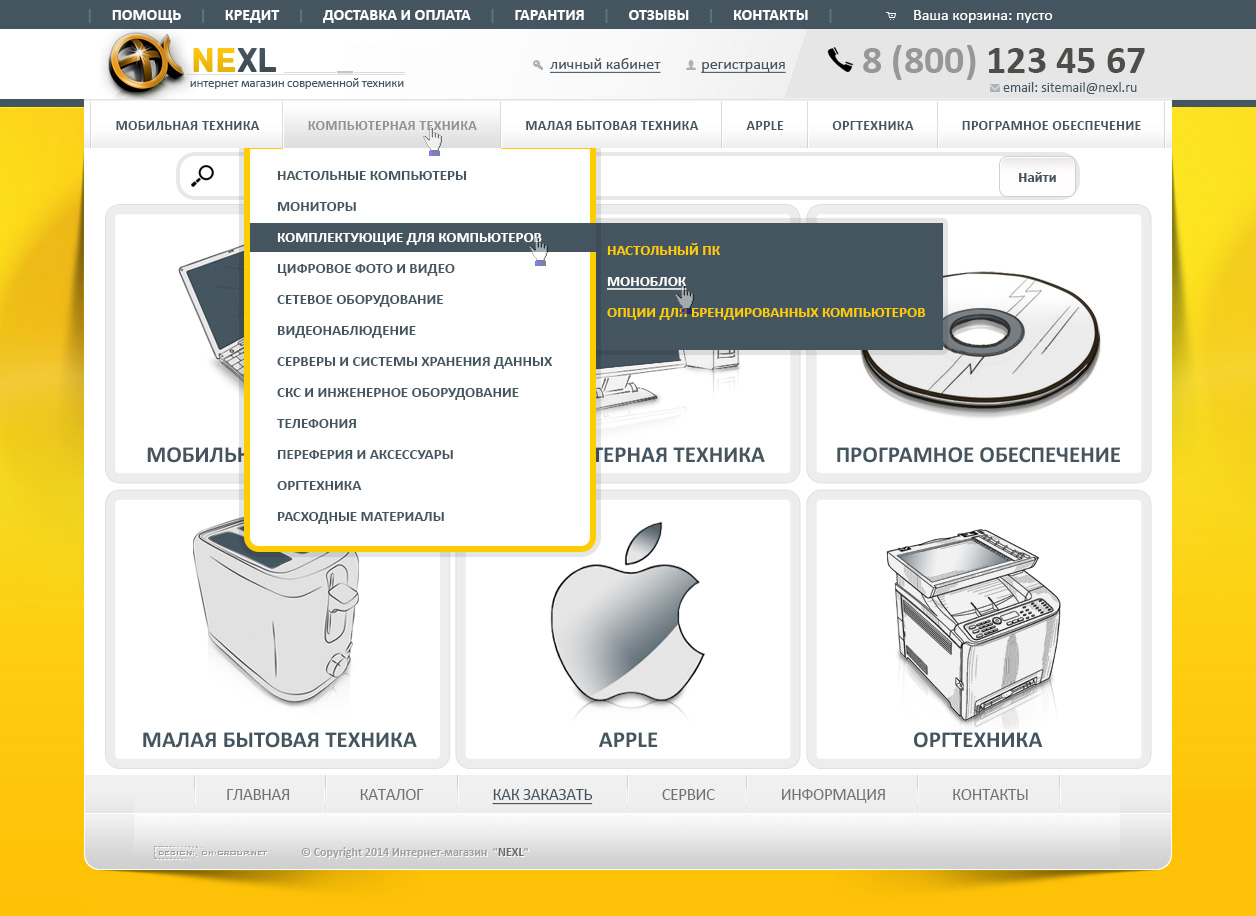Open ПРОГРАМНОЕ ОБЕСПЕЧЕНИЕ main menu tab
The width and height of the screenshot is (1256, 916).
point(1051,125)
